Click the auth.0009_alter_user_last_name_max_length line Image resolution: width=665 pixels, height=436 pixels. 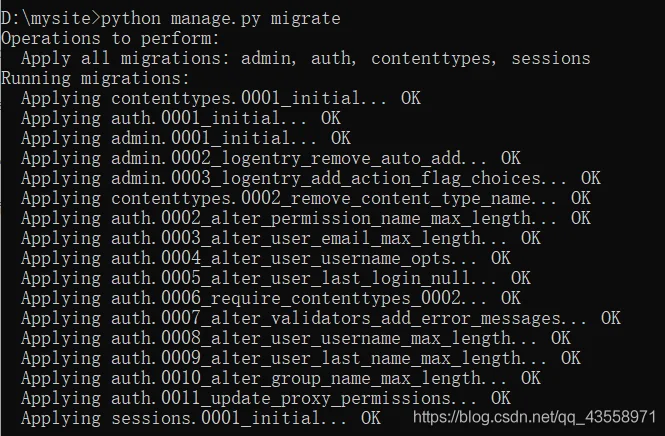coord(300,358)
